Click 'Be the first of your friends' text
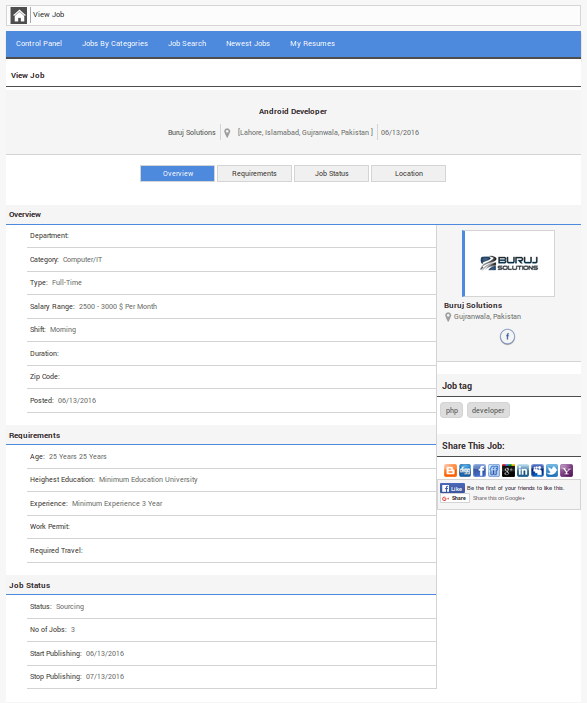 515,488
